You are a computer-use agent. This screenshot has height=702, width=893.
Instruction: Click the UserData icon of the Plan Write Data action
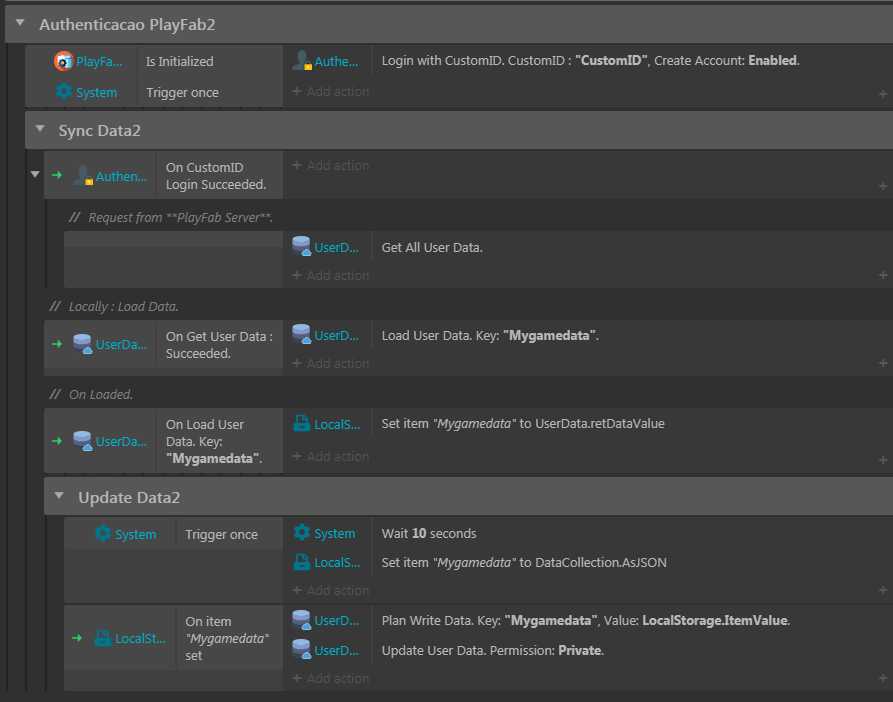pos(301,620)
